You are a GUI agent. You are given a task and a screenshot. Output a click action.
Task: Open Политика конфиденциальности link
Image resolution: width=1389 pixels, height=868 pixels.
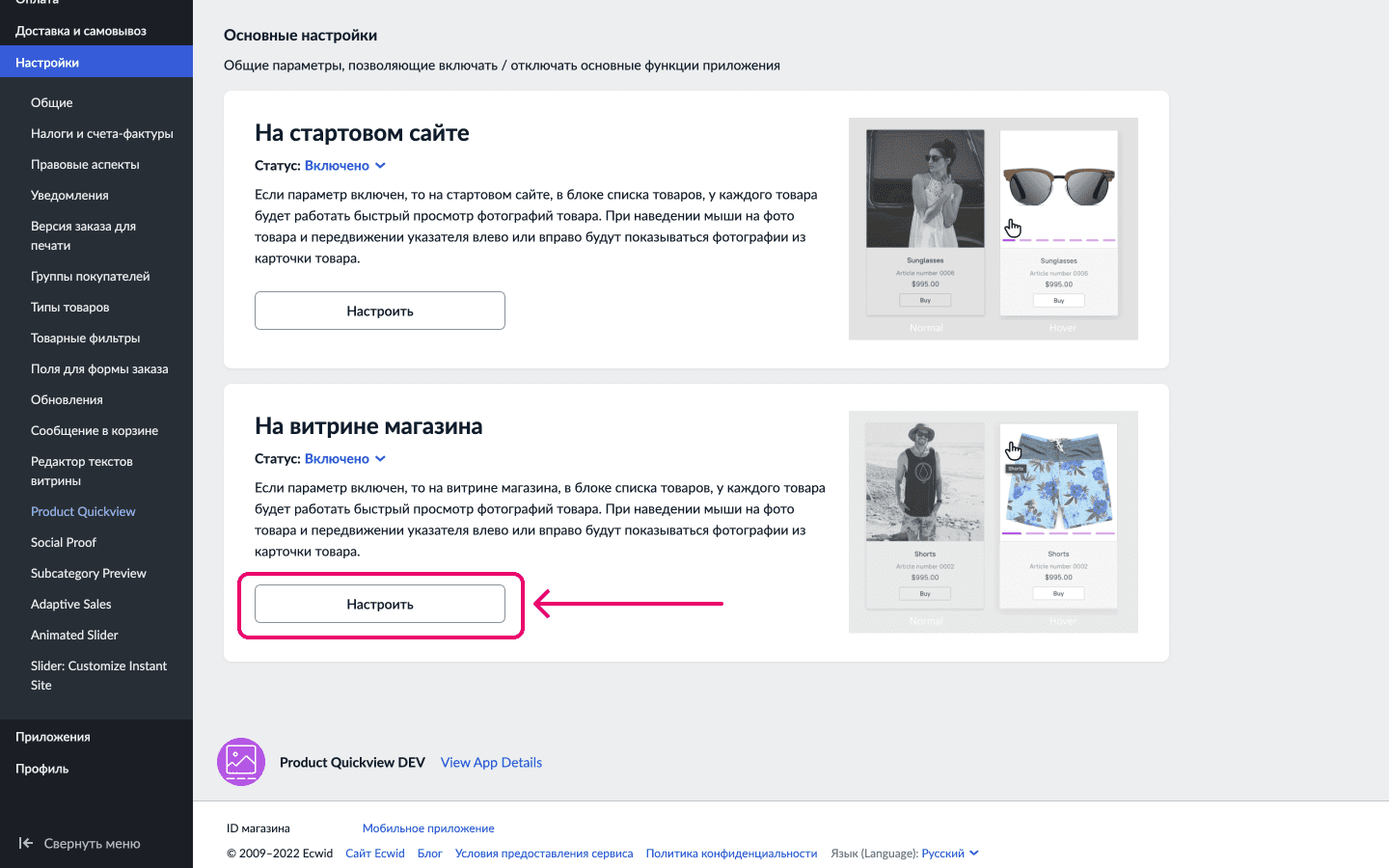click(731, 854)
